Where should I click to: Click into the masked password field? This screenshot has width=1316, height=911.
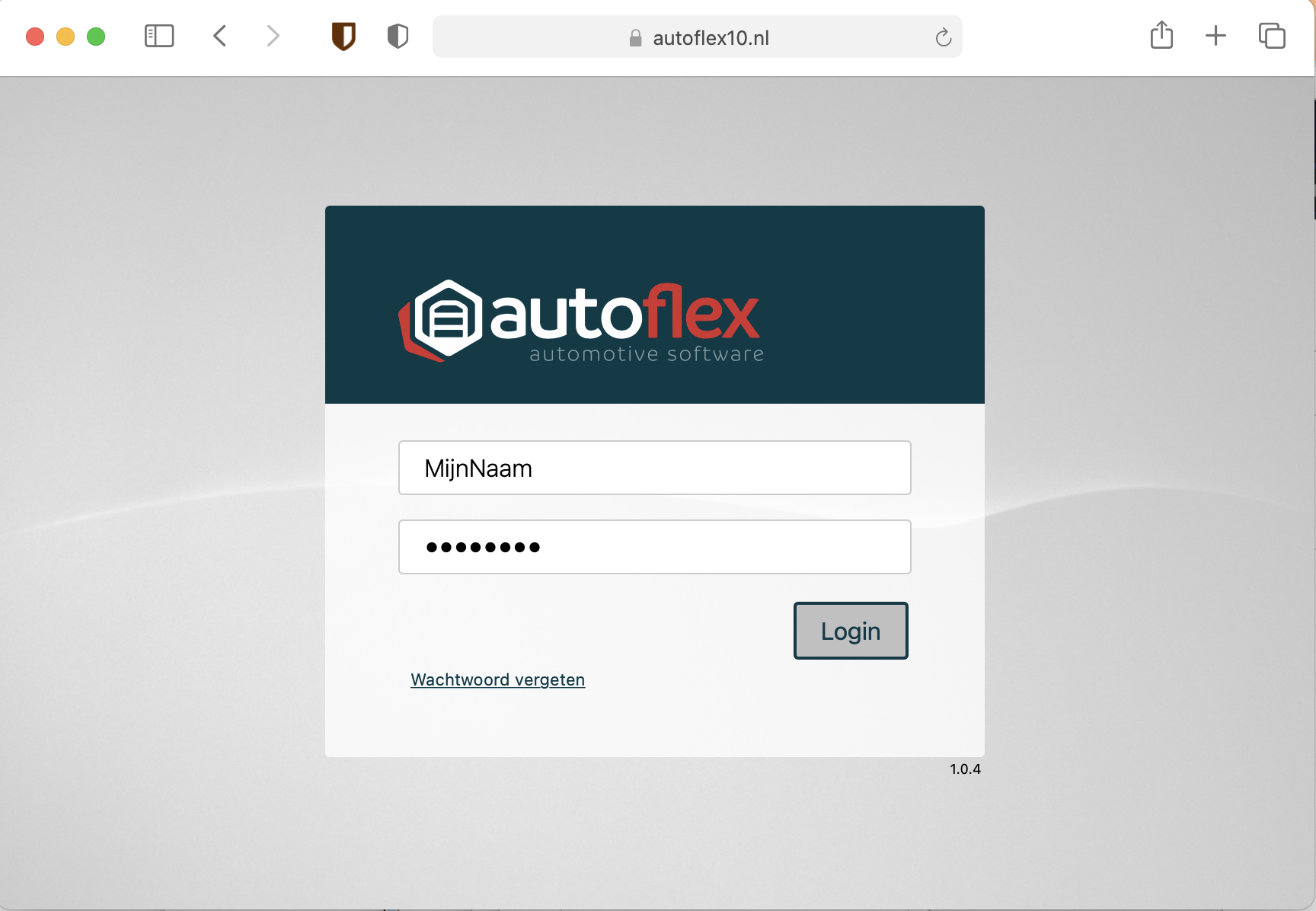(654, 547)
